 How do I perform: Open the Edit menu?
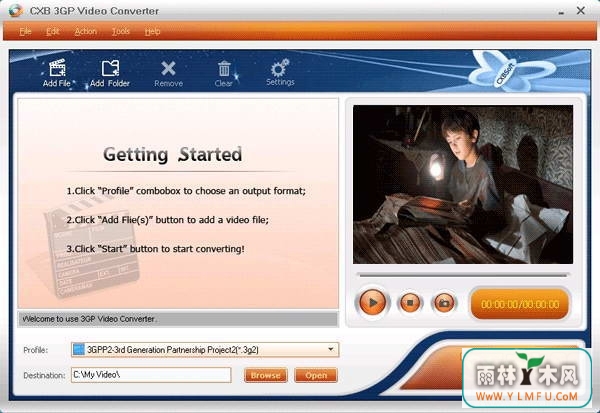coord(53,31)
